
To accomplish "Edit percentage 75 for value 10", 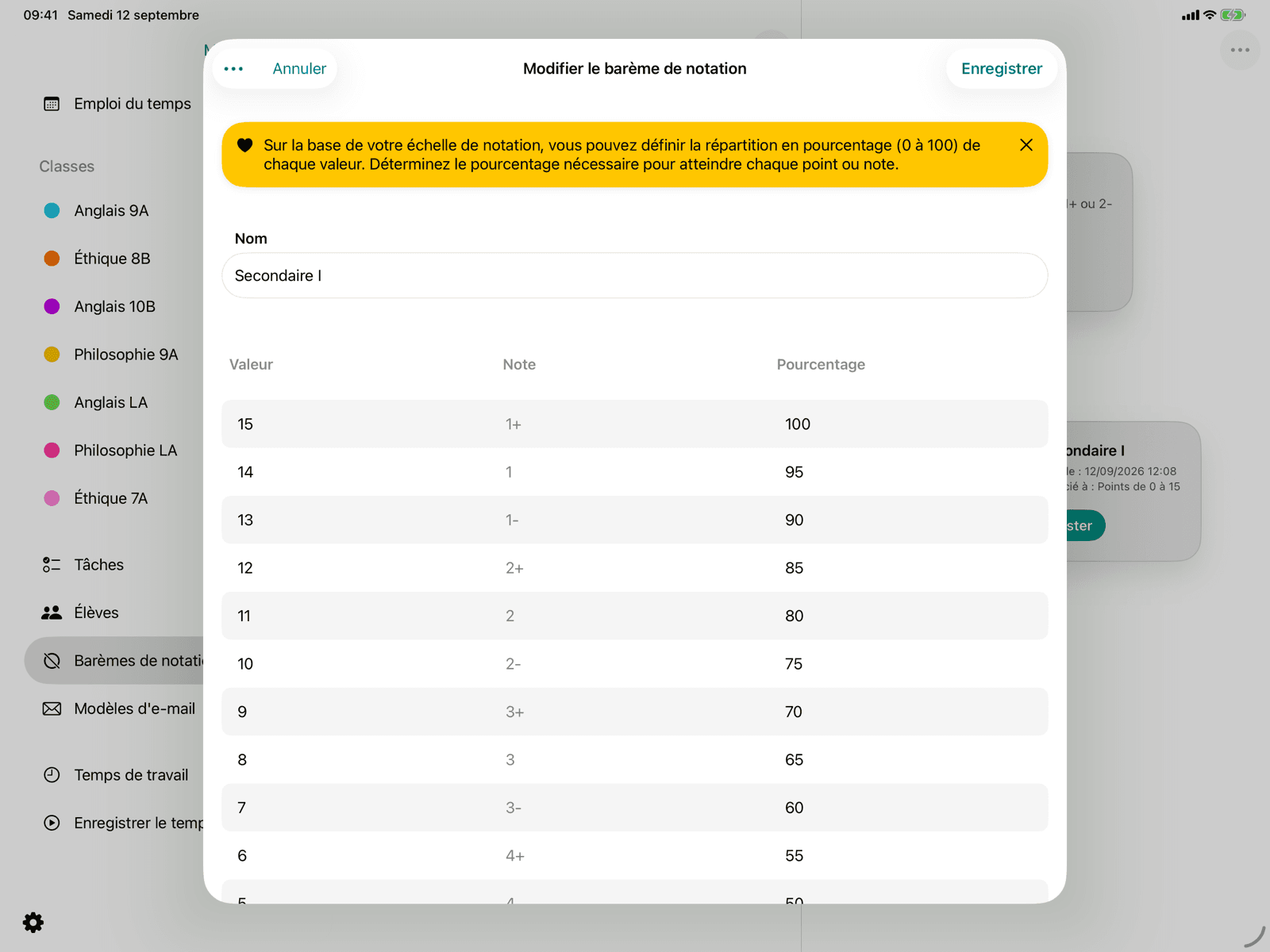I will (794, 664).
